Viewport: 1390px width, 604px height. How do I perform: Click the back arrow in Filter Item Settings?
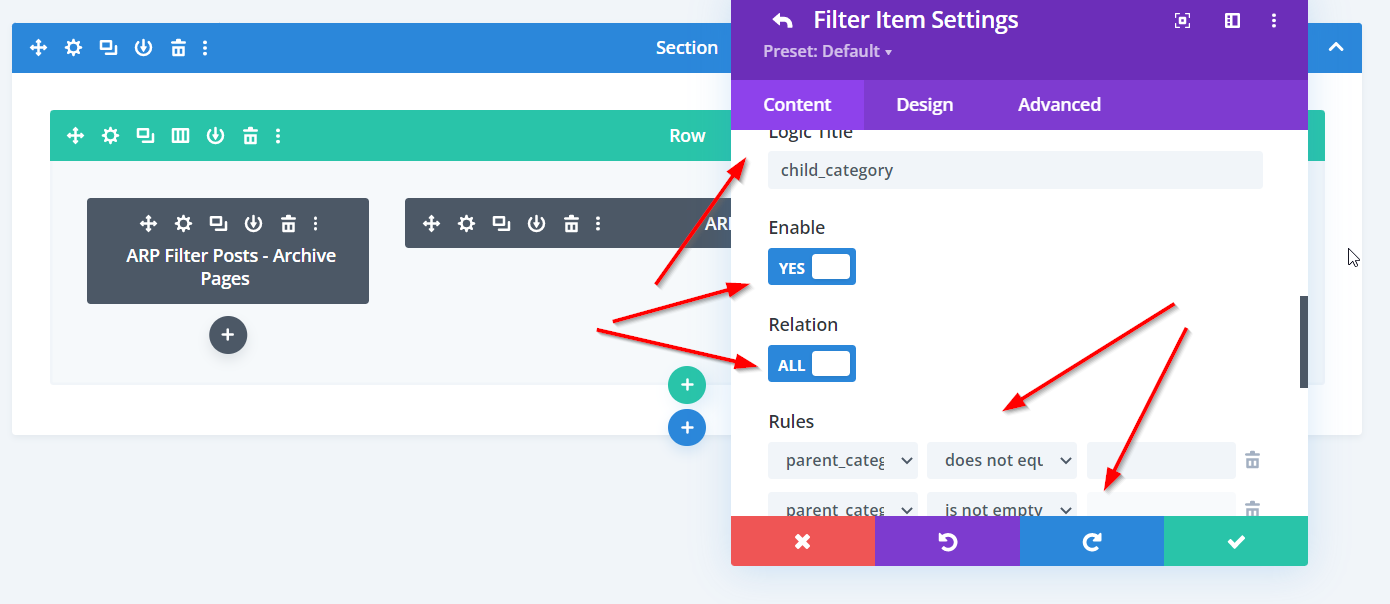(782, 20)
